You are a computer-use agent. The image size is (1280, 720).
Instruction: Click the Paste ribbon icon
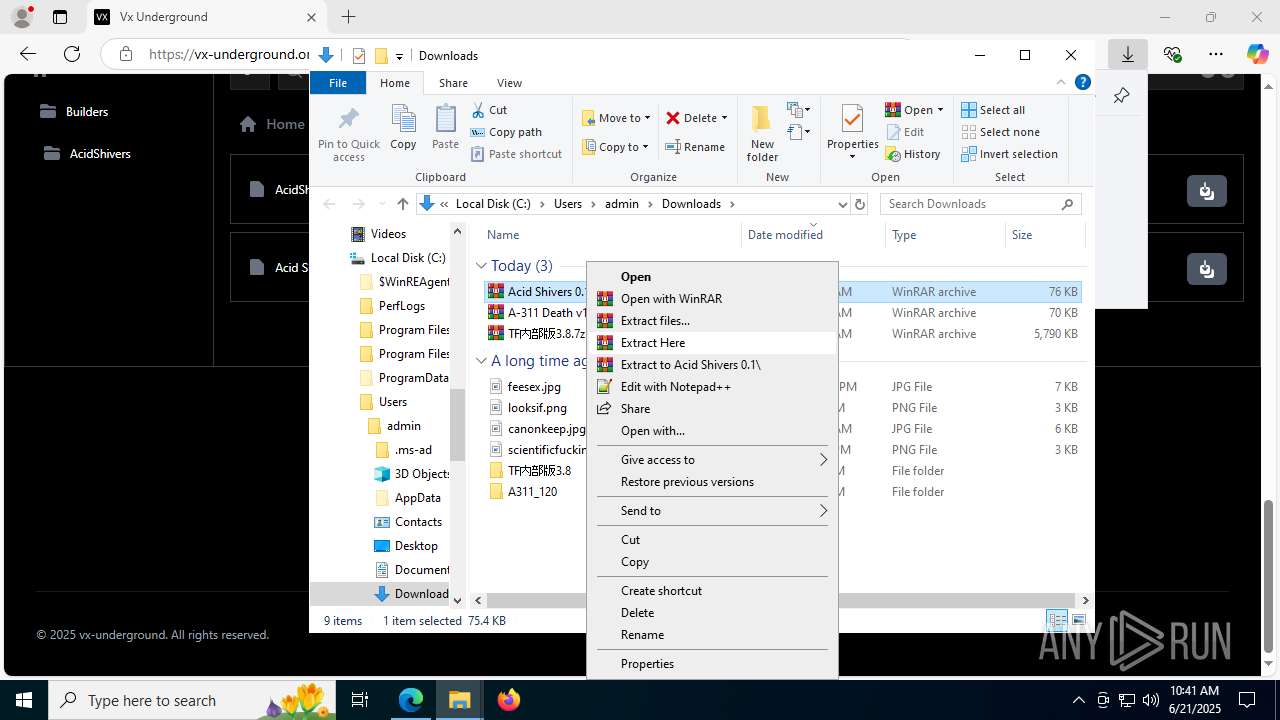point(445,127)
